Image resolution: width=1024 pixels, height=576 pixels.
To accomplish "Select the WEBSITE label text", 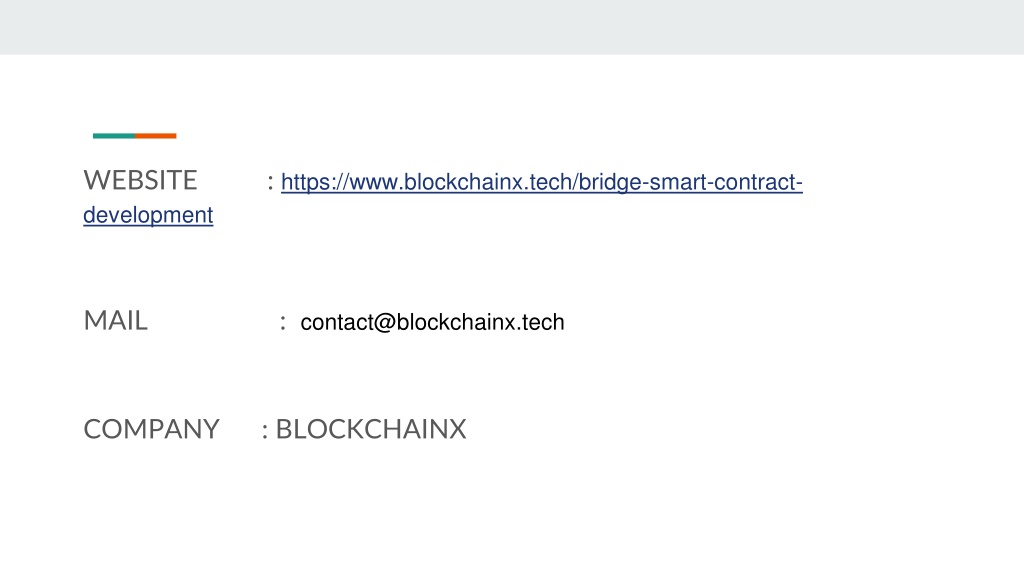I will pyautogui.click(x=140, y=180).
